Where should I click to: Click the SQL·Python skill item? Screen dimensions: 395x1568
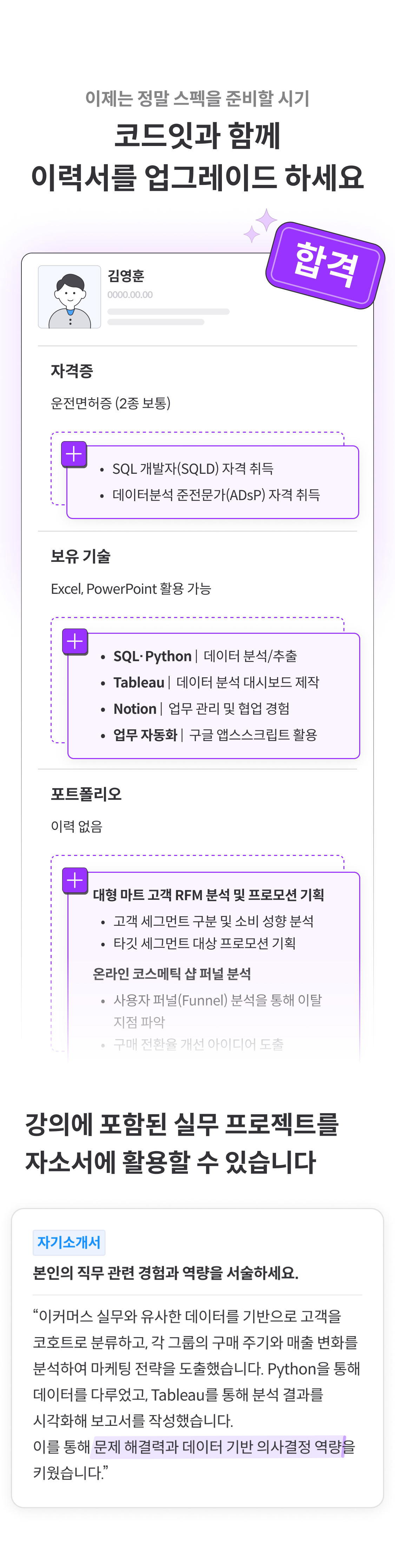(x=205, y=656)
